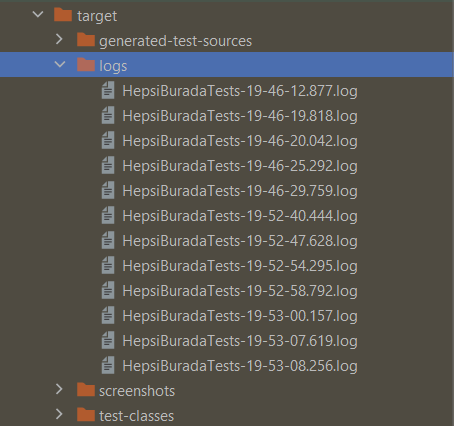Click the target folder icon
This screenshot has height=426, width=454.
point(63,15)
